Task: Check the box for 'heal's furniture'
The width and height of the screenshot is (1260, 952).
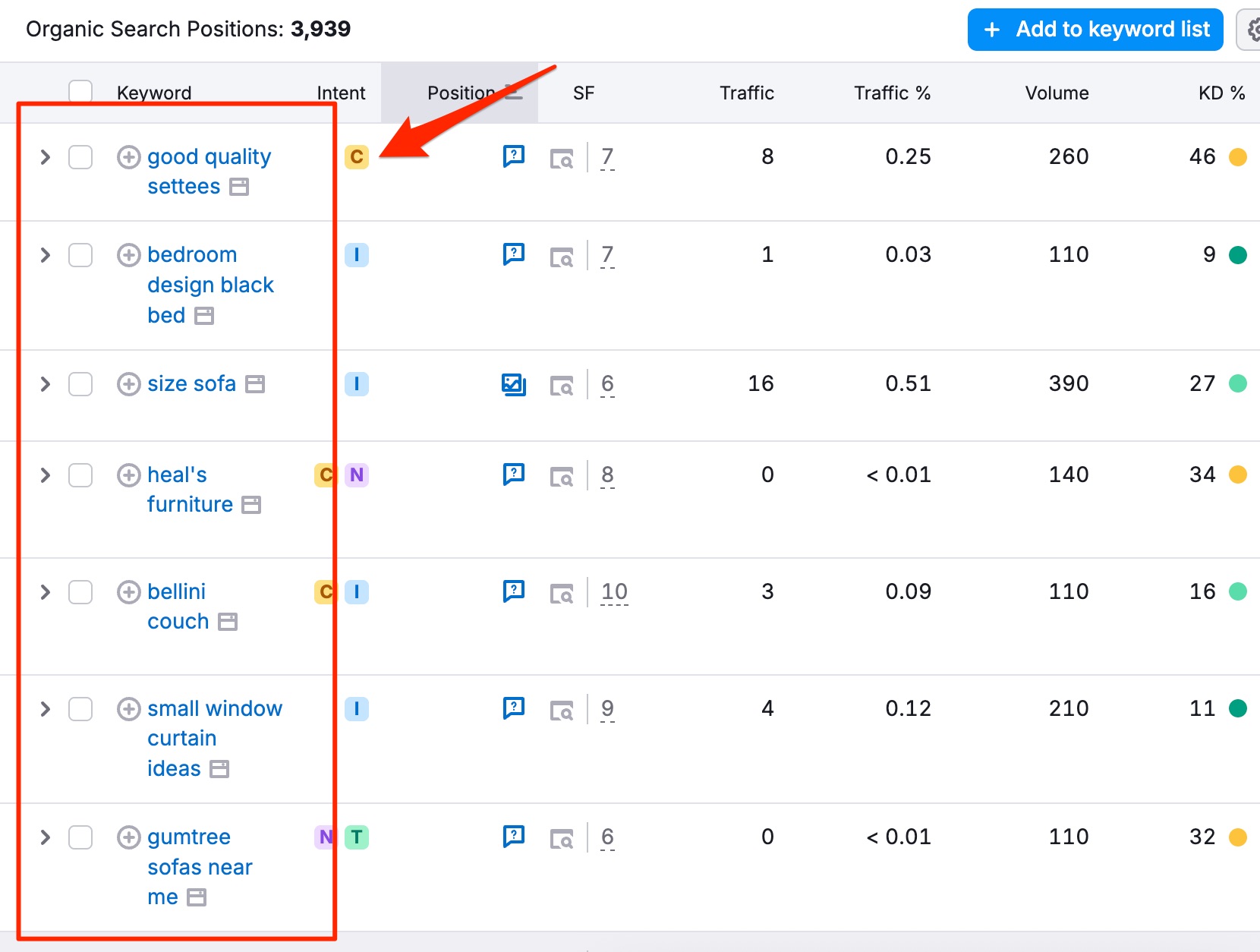Action: tap(80, 475)
